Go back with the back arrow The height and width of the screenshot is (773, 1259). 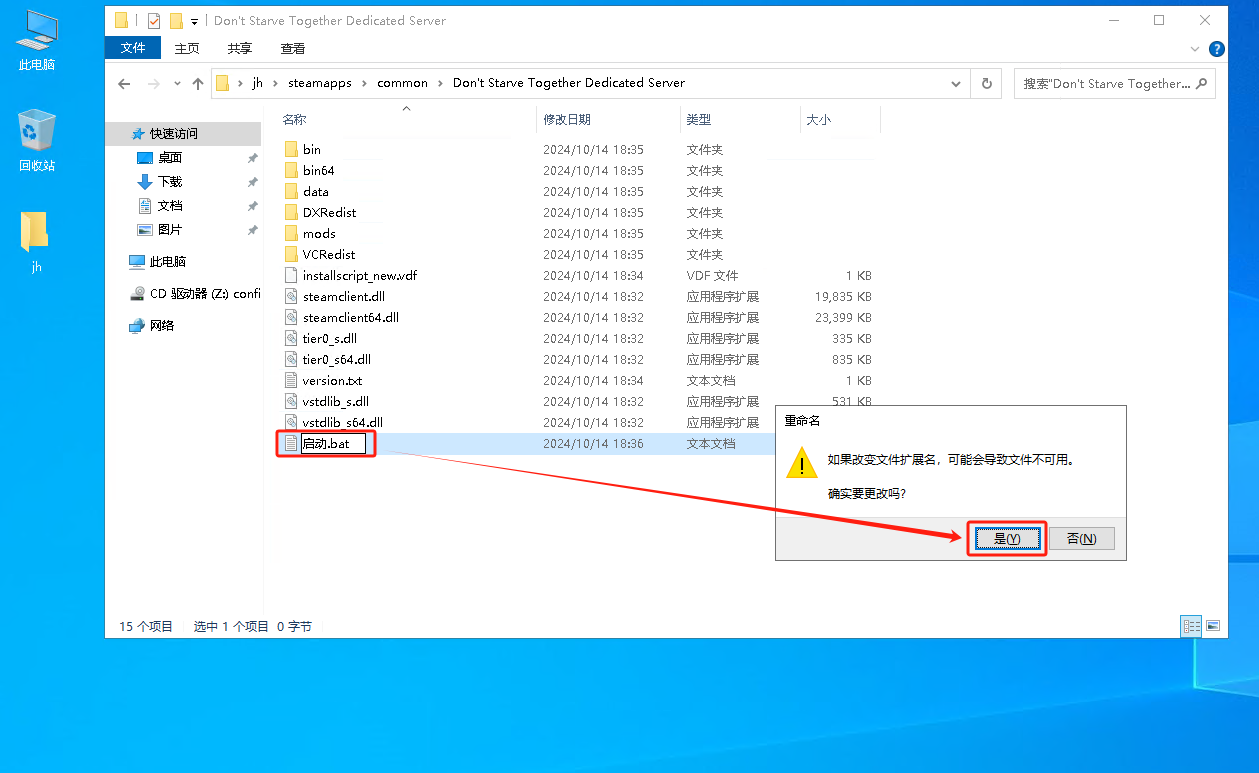tap(124, 83)
